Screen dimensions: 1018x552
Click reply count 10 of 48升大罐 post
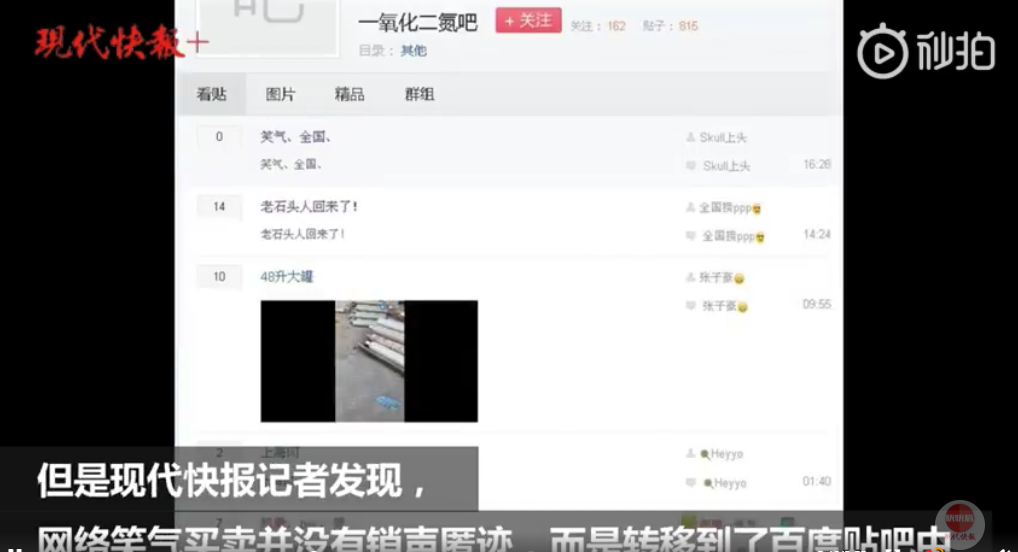[x=219, y=277]
